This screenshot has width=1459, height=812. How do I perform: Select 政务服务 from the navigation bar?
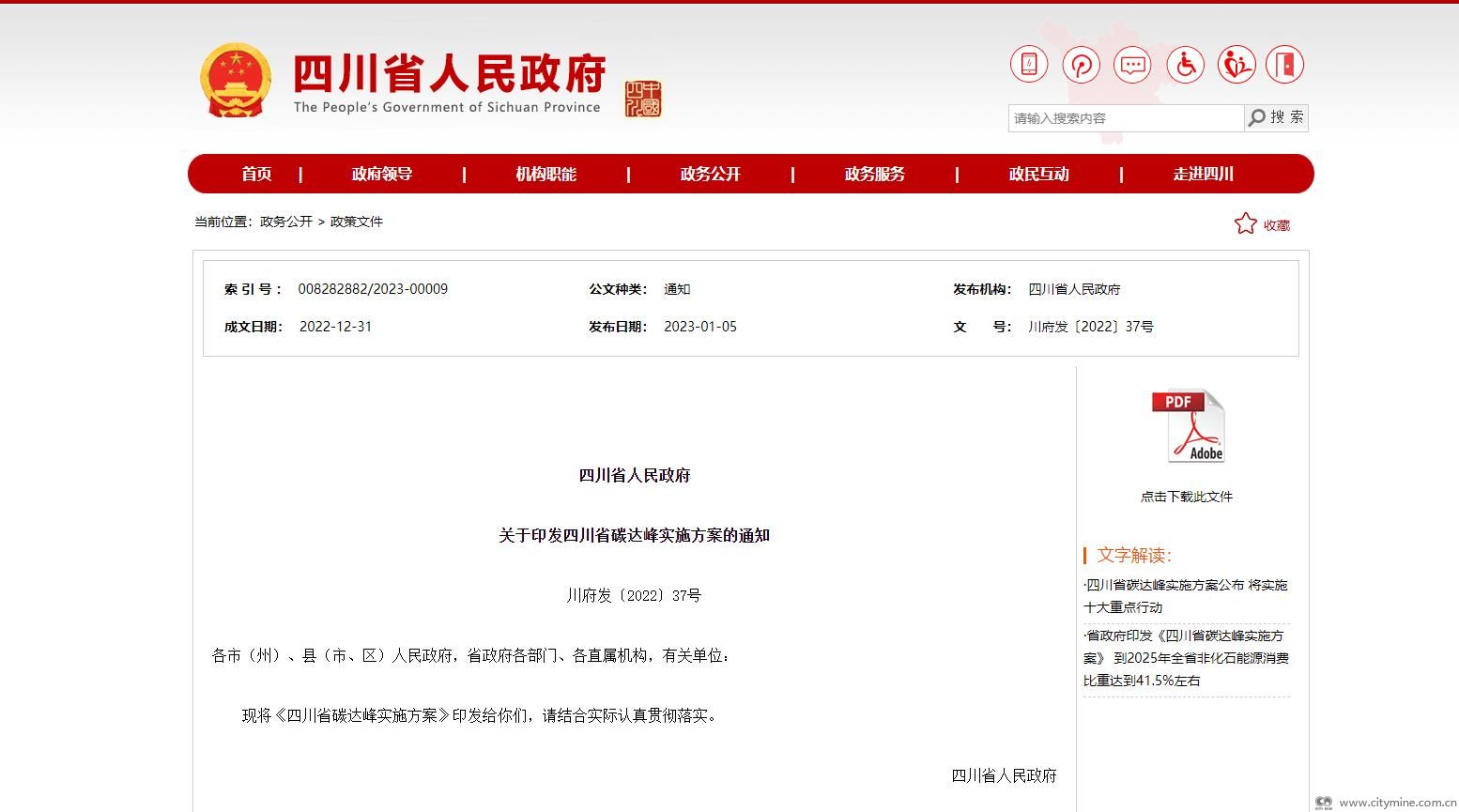point(874,174)
